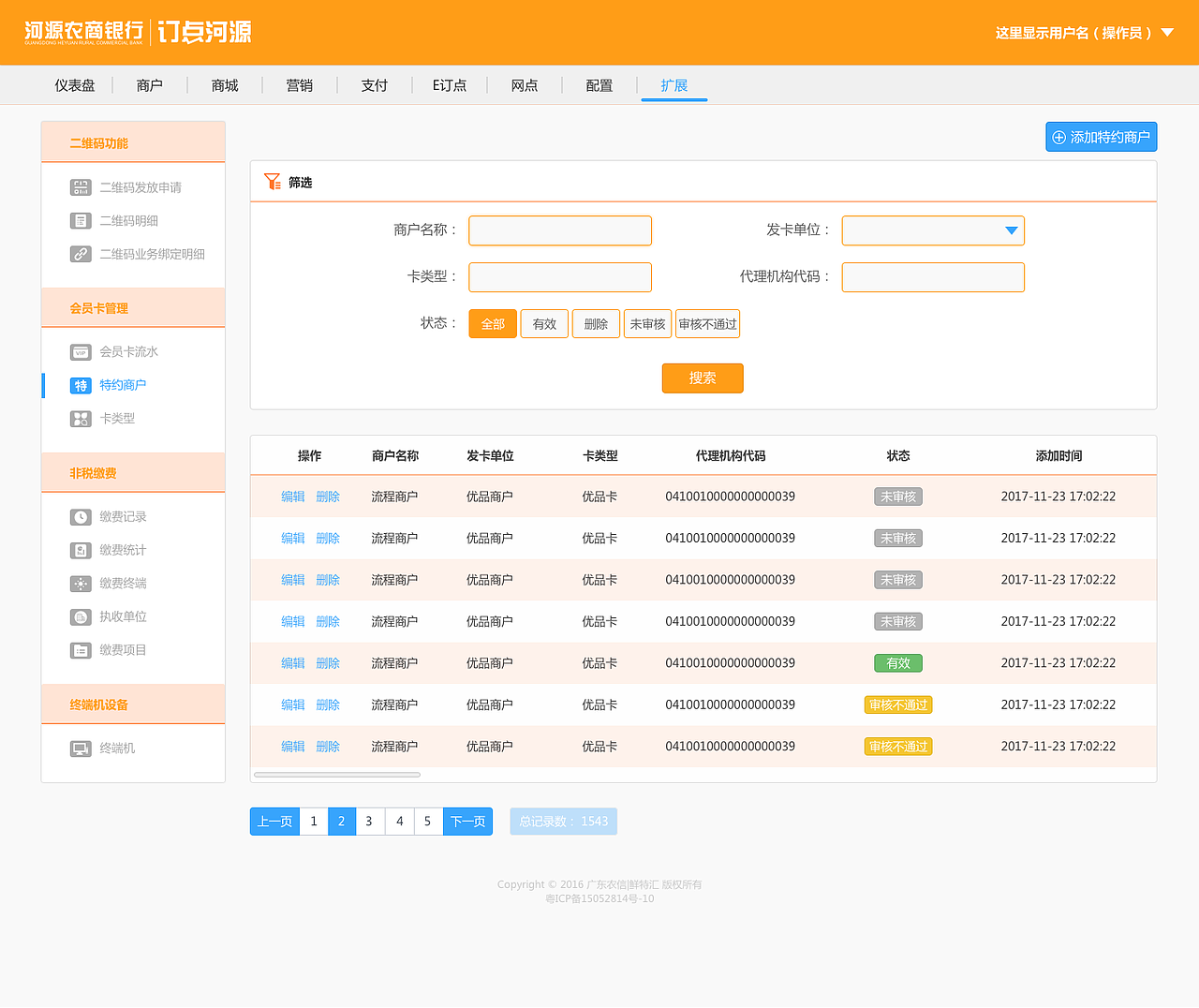The image size is (1199, 1008).
Task: Click the 缴费统计 sidebar icon
Action: [81, 550]
